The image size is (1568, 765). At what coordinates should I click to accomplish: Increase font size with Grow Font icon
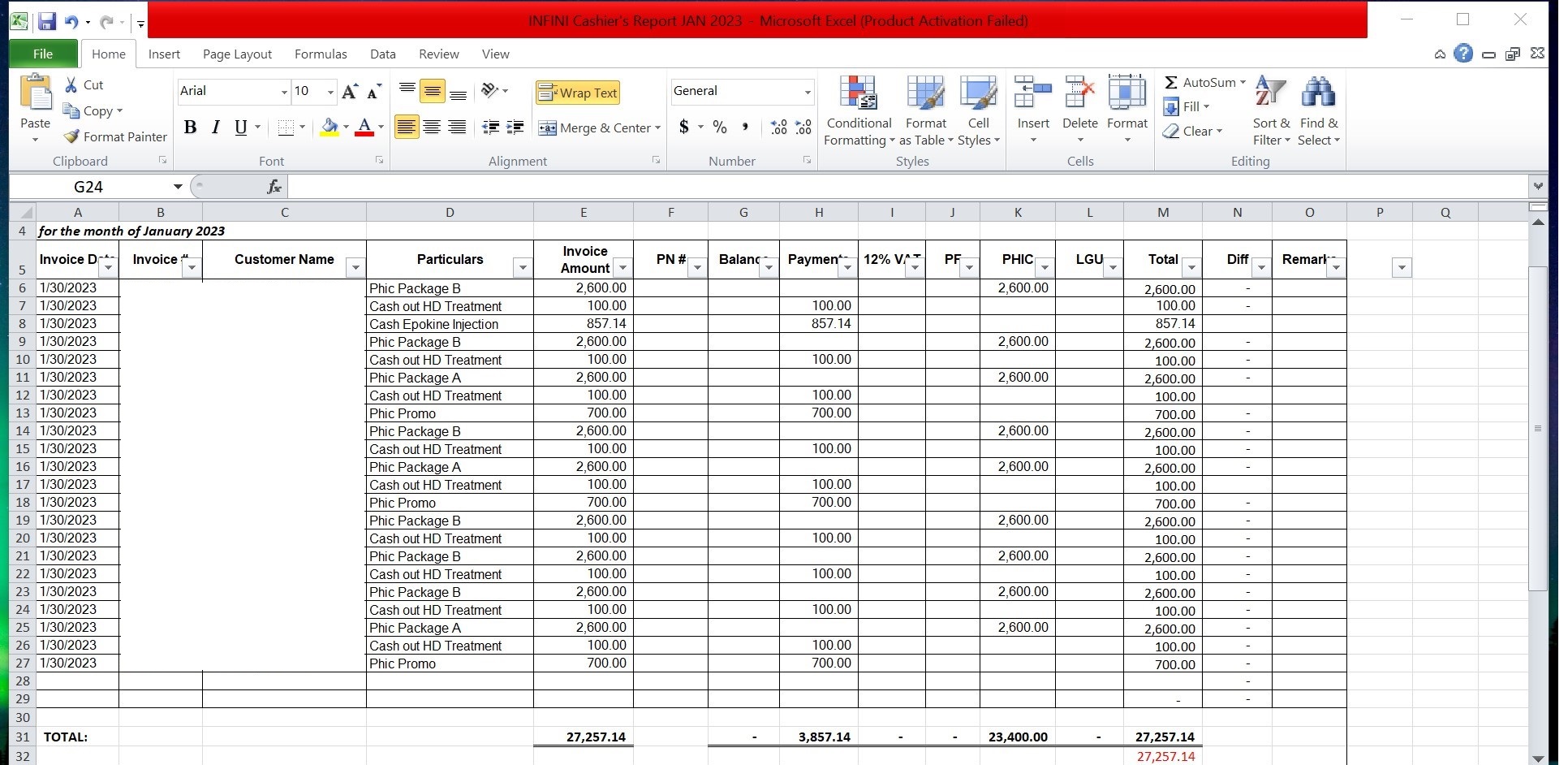[350, 91]
